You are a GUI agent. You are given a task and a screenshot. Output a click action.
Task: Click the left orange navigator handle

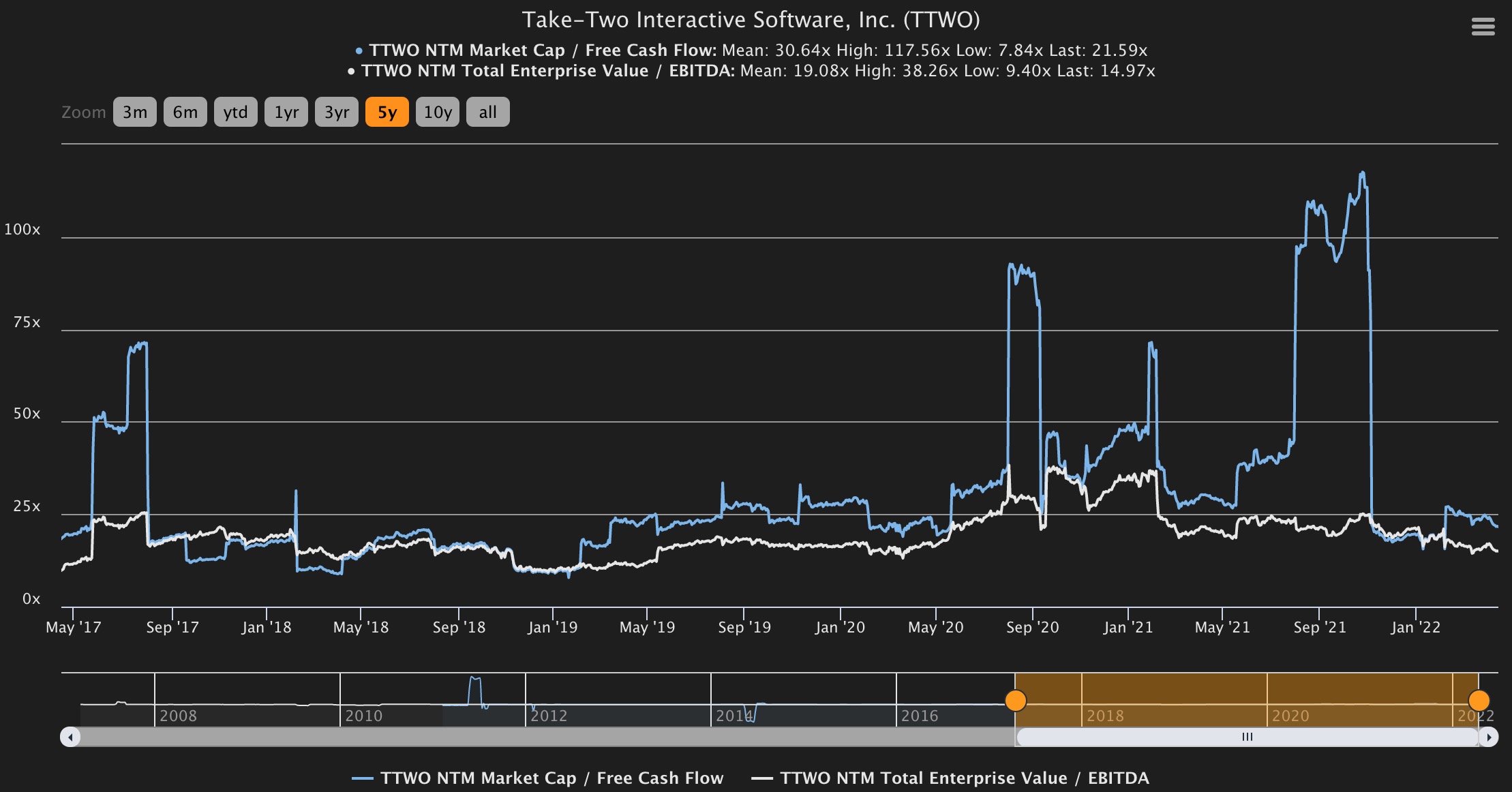pyautogui.click(x=1016, y=700)
